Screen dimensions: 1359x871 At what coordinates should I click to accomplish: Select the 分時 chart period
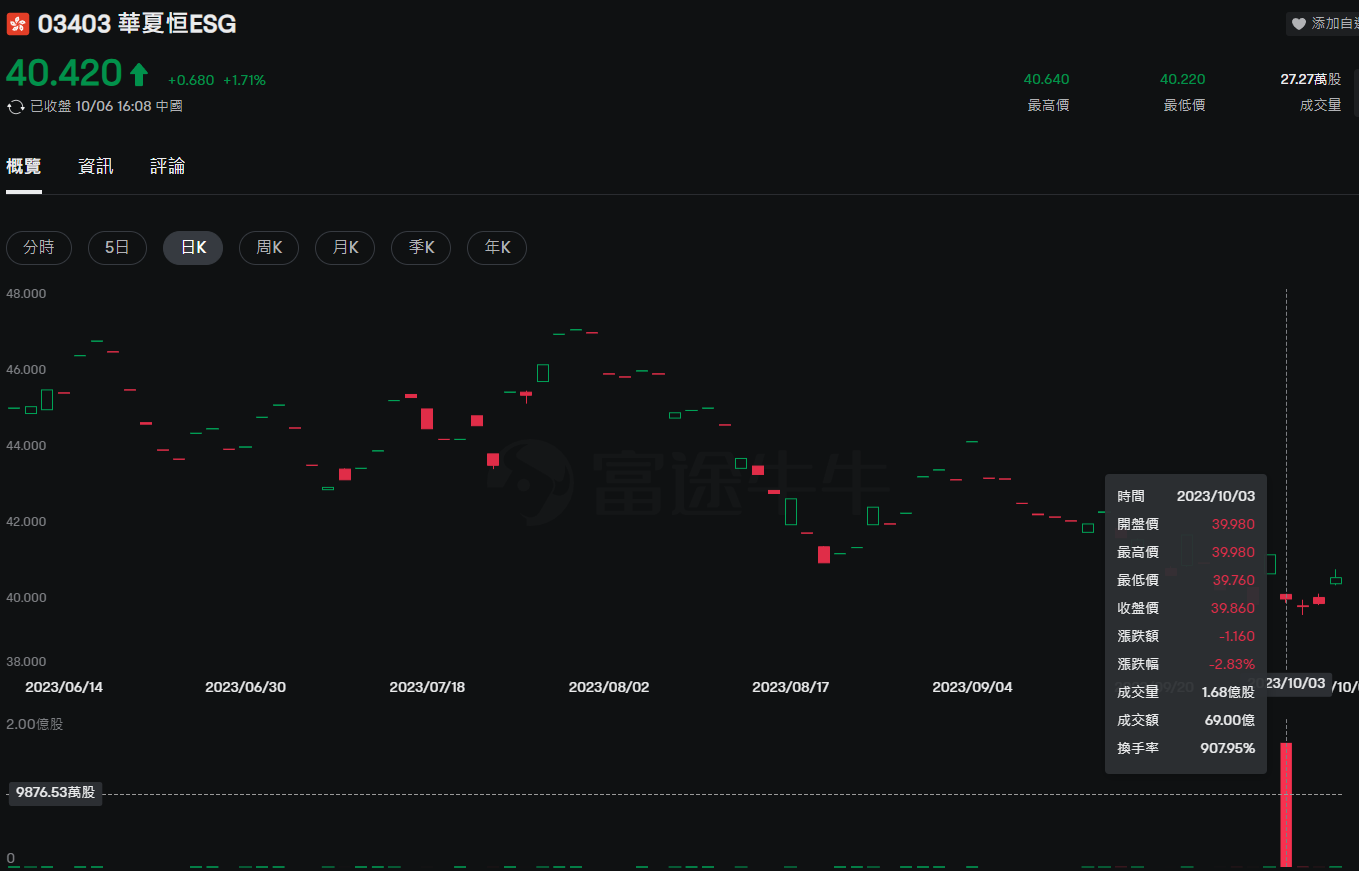click(x=39, y=248)
